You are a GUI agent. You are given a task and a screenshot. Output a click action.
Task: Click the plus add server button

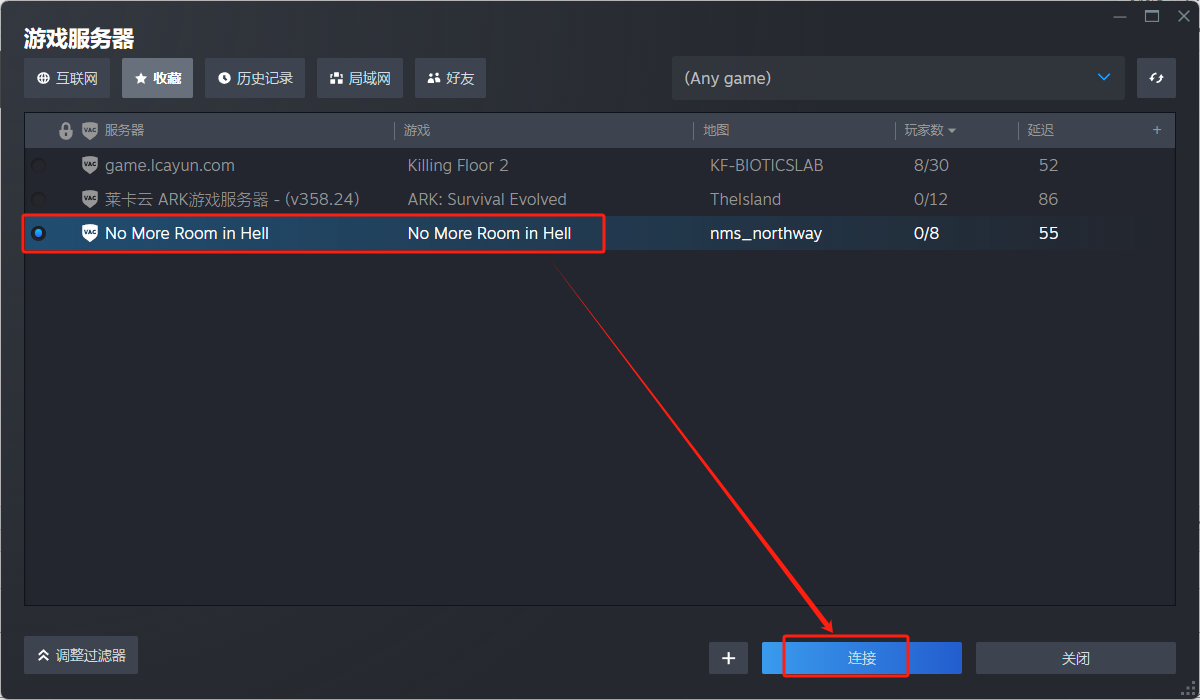(728, 658)
